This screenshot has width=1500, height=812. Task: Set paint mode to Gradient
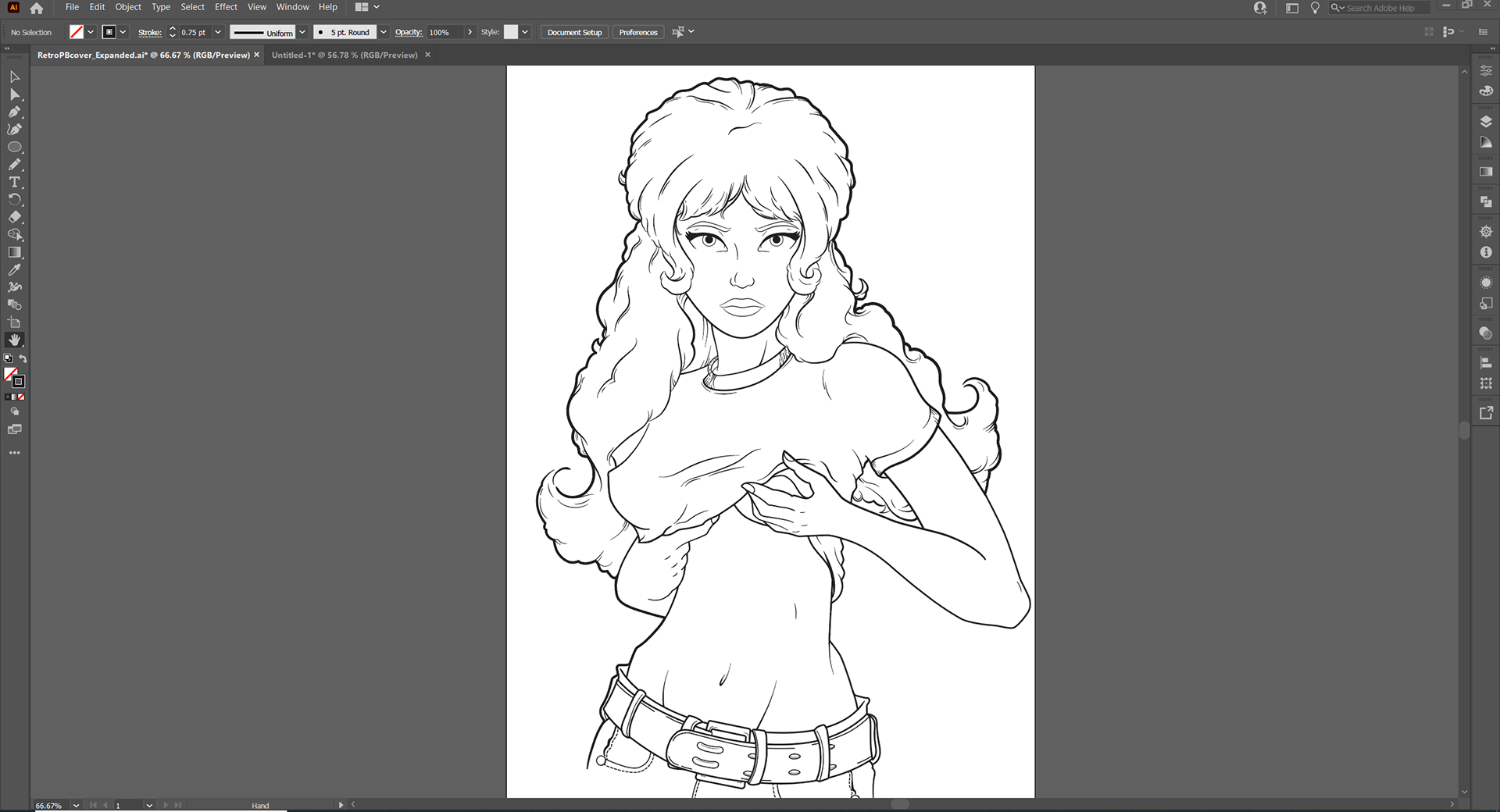pos(15,397)
